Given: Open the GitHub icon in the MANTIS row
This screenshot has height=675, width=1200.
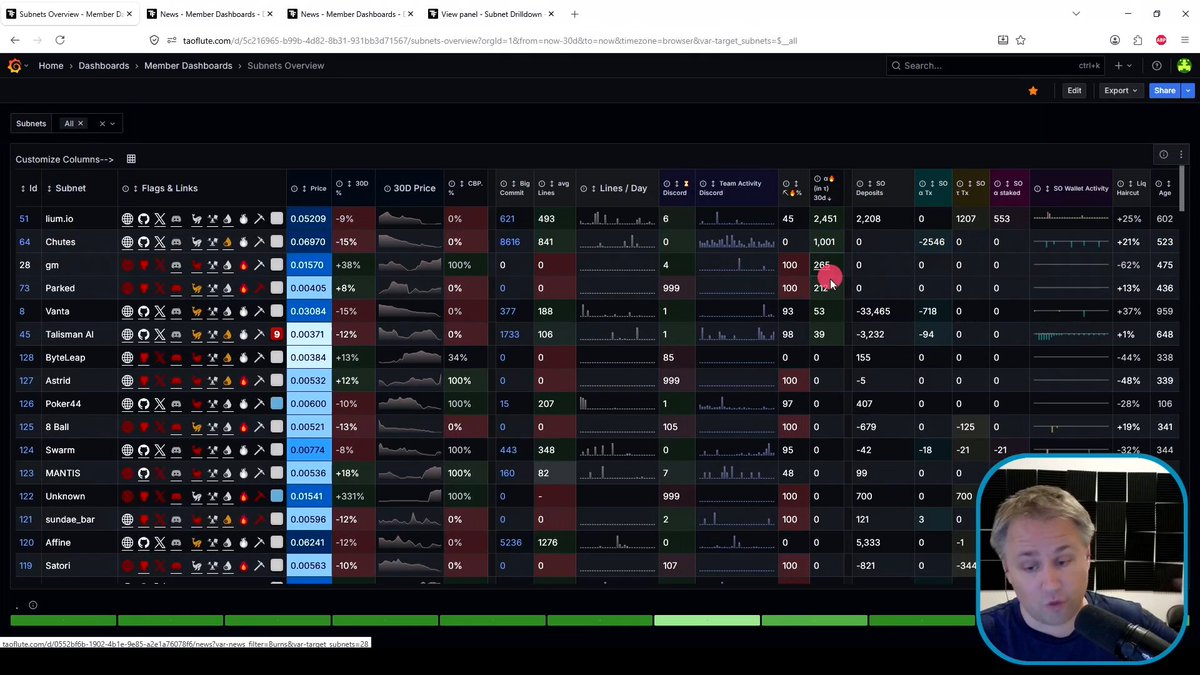Looking at the screenshot, I should tap(143, 473).
